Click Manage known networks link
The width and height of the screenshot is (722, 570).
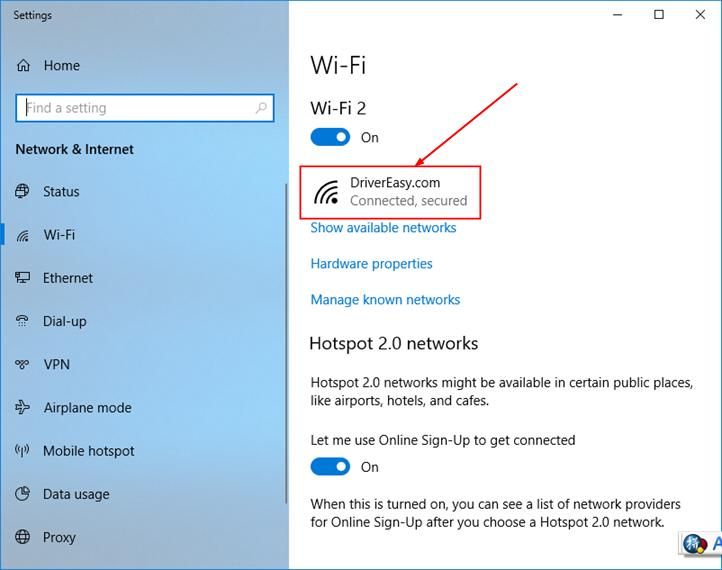click(385, 300)
